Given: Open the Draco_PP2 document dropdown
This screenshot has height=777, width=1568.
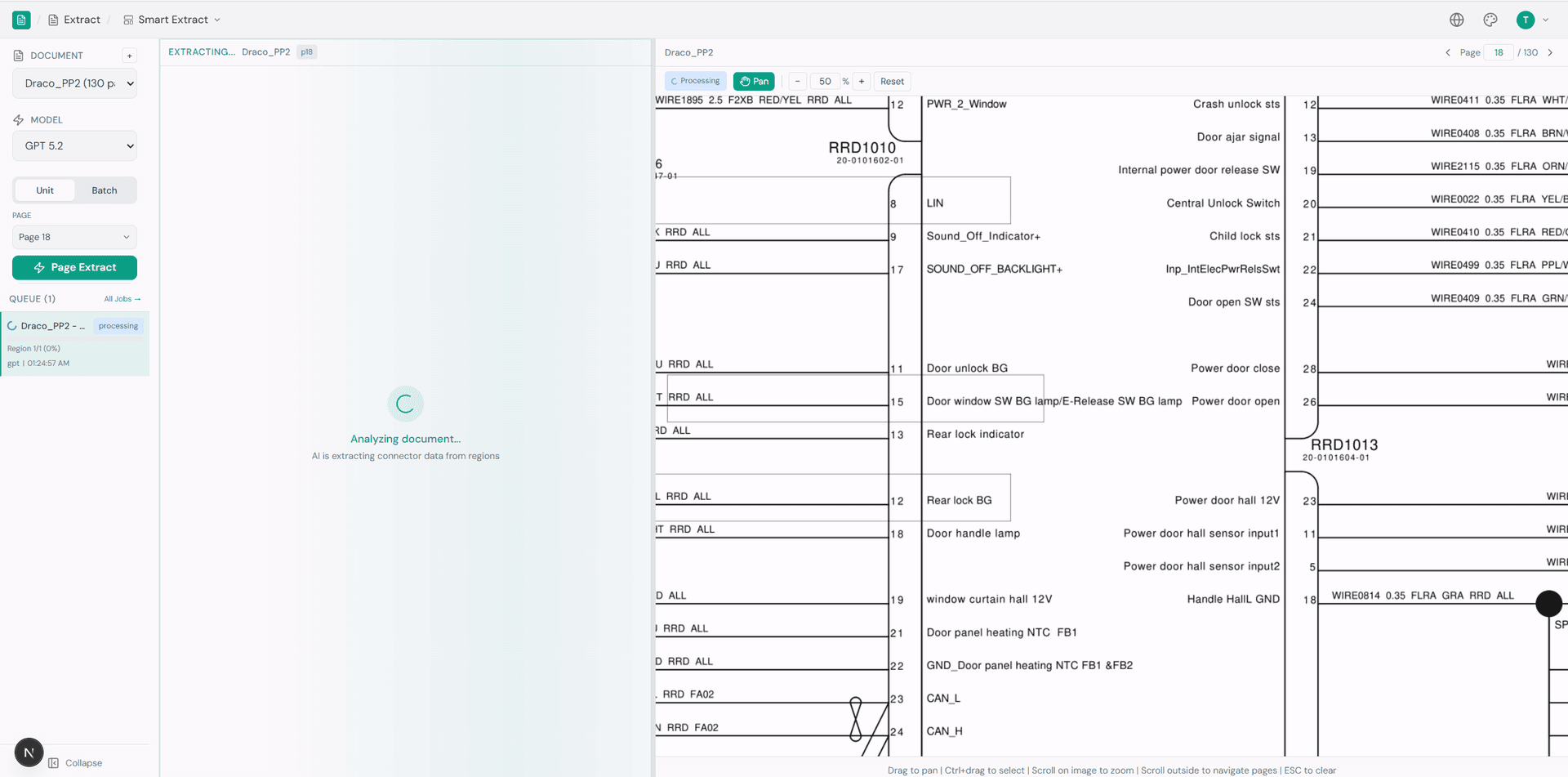Looking at the screenshot, I should click(x=74, y=83).
